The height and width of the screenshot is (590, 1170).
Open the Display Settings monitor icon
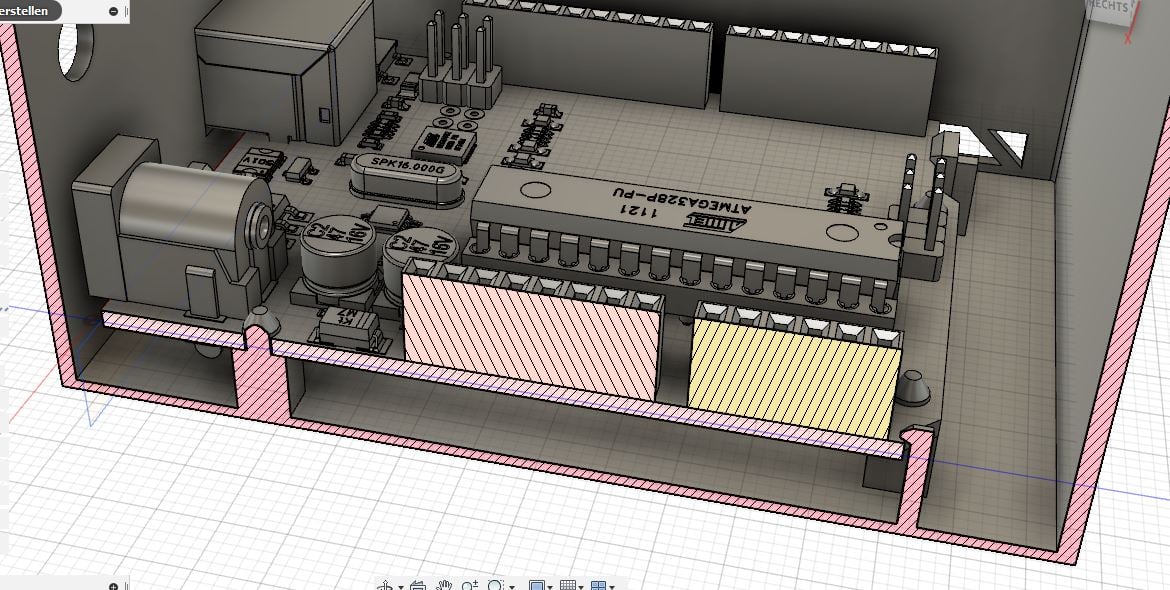(x=536, y=586)
